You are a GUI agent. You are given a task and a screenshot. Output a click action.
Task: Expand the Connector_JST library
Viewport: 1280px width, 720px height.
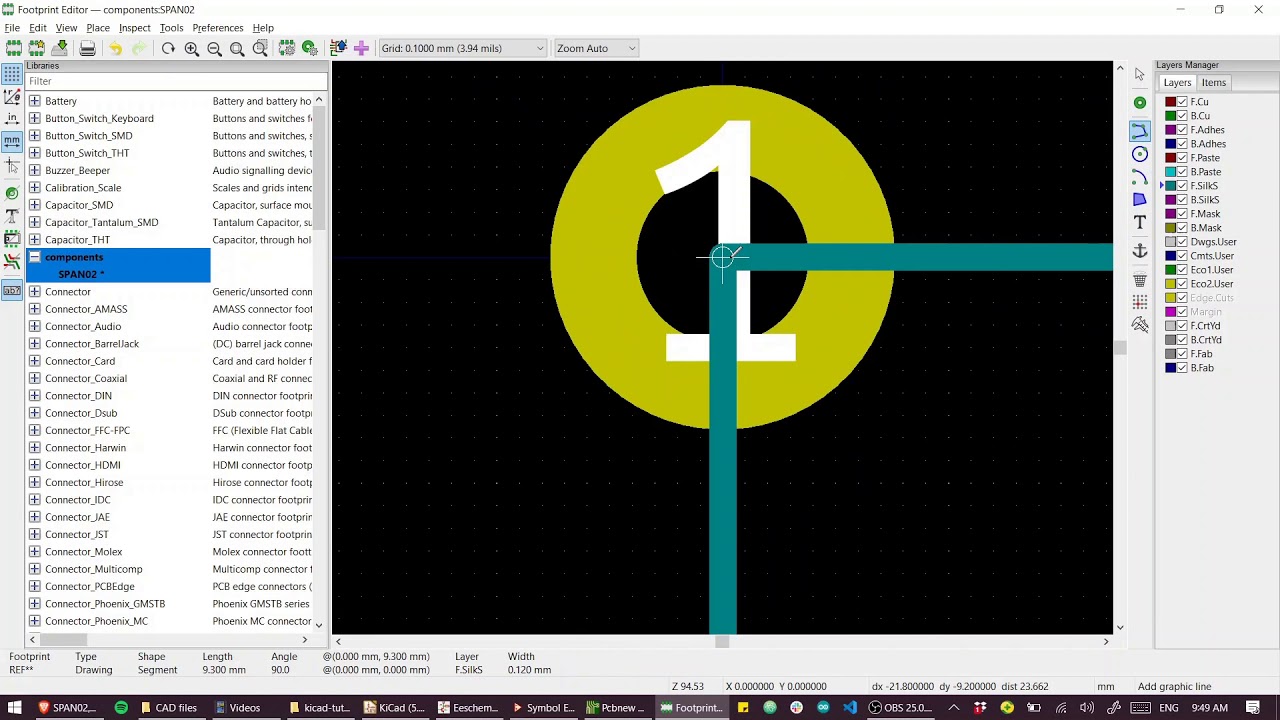point(35,534)
